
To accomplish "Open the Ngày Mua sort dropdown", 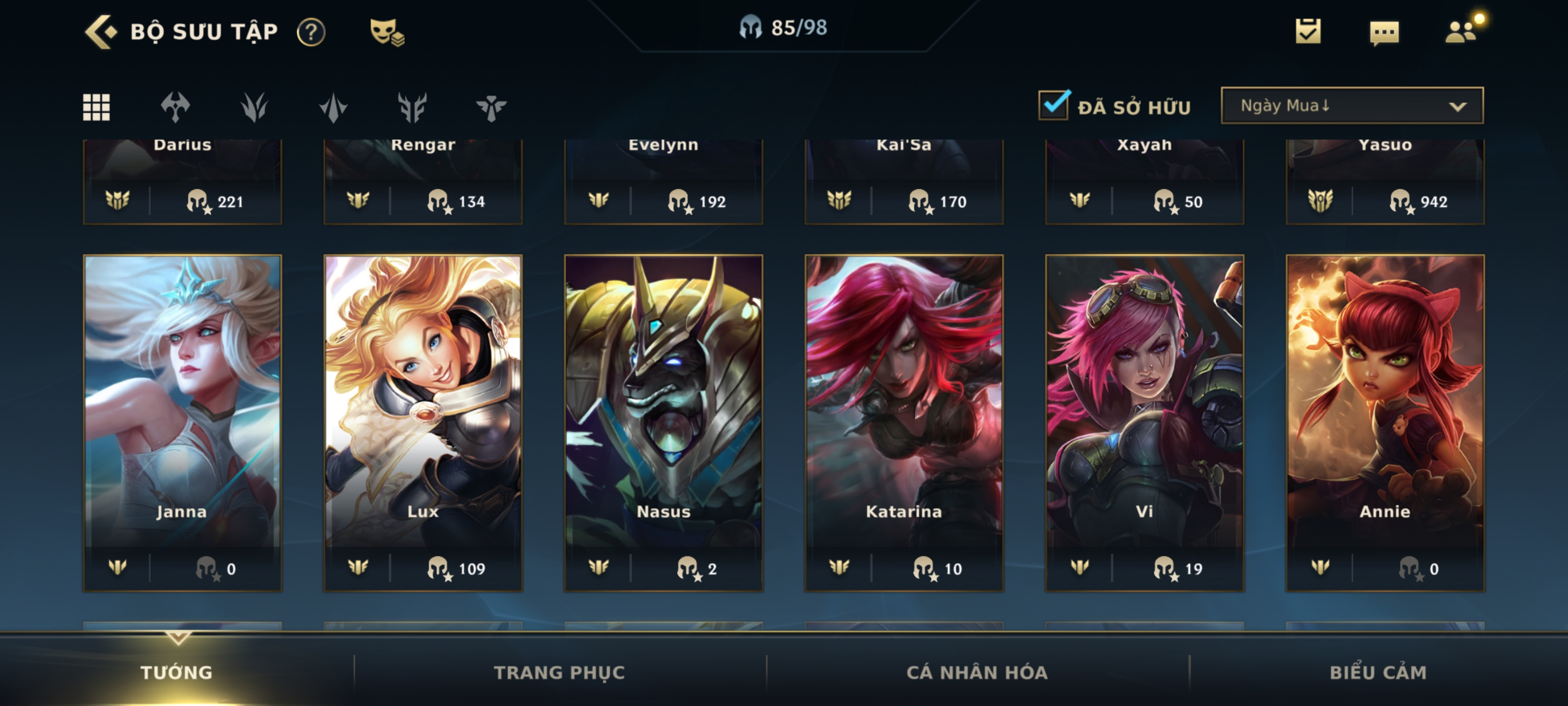I will (1352, 106).
